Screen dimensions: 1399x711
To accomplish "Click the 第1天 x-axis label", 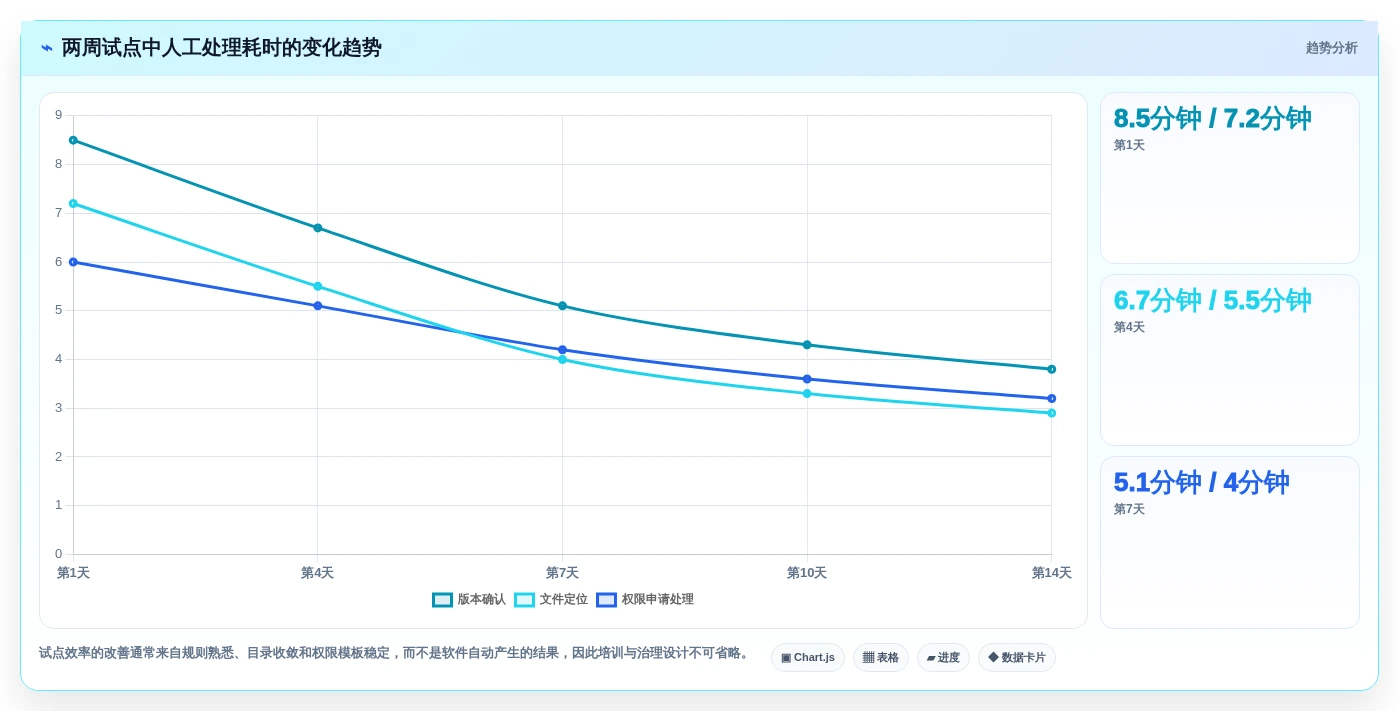I will [x=73, y=573].
